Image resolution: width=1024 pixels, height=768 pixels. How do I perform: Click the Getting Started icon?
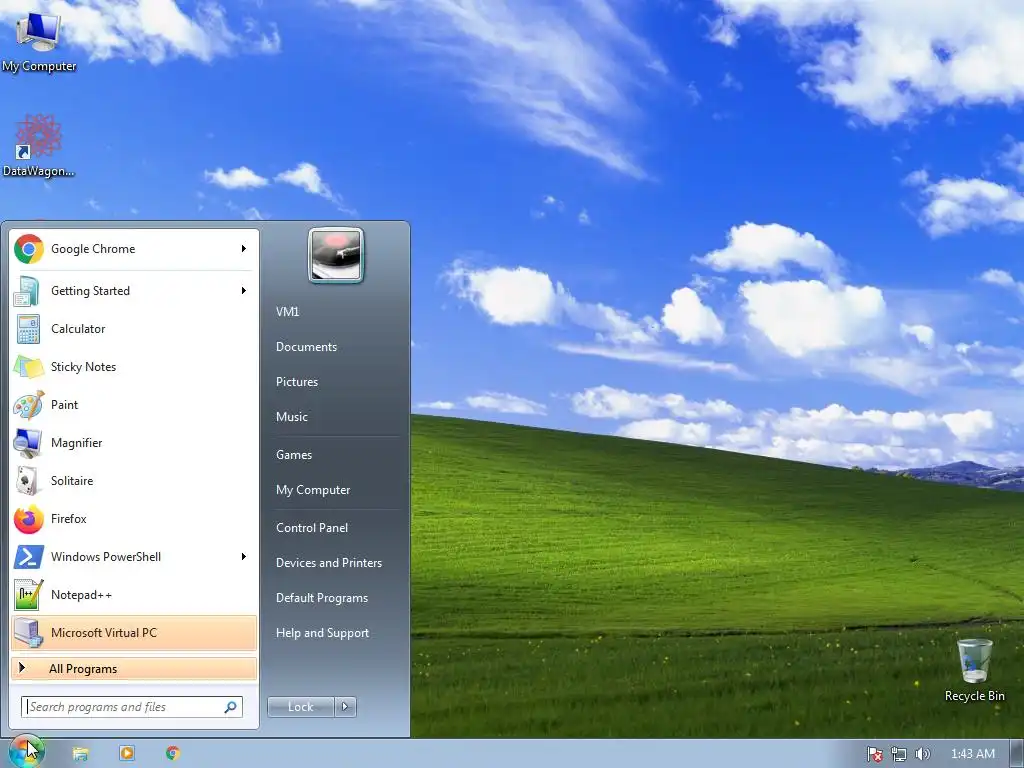pos(27,291)
